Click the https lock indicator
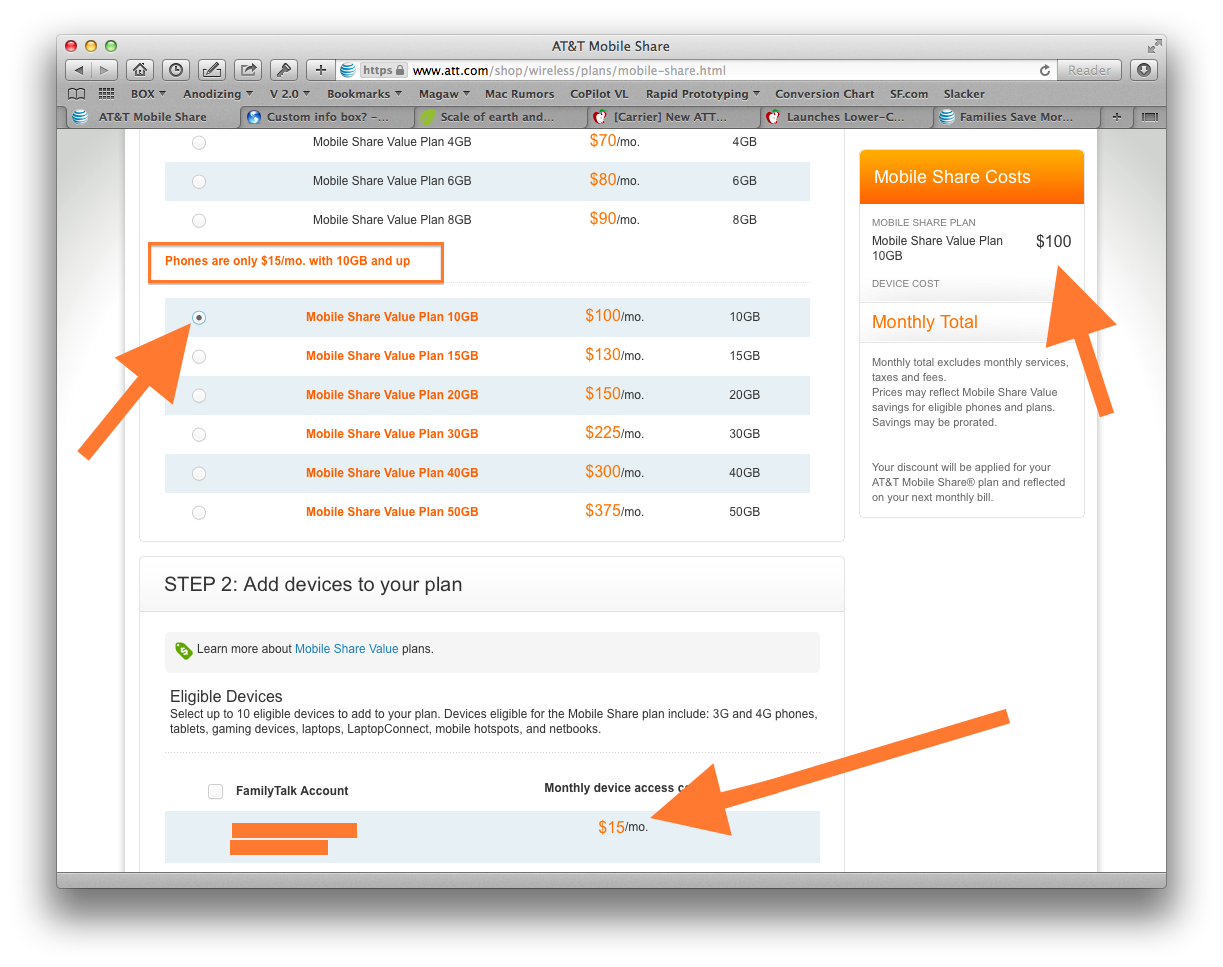The image size is (1223, 967). (384, 70)
